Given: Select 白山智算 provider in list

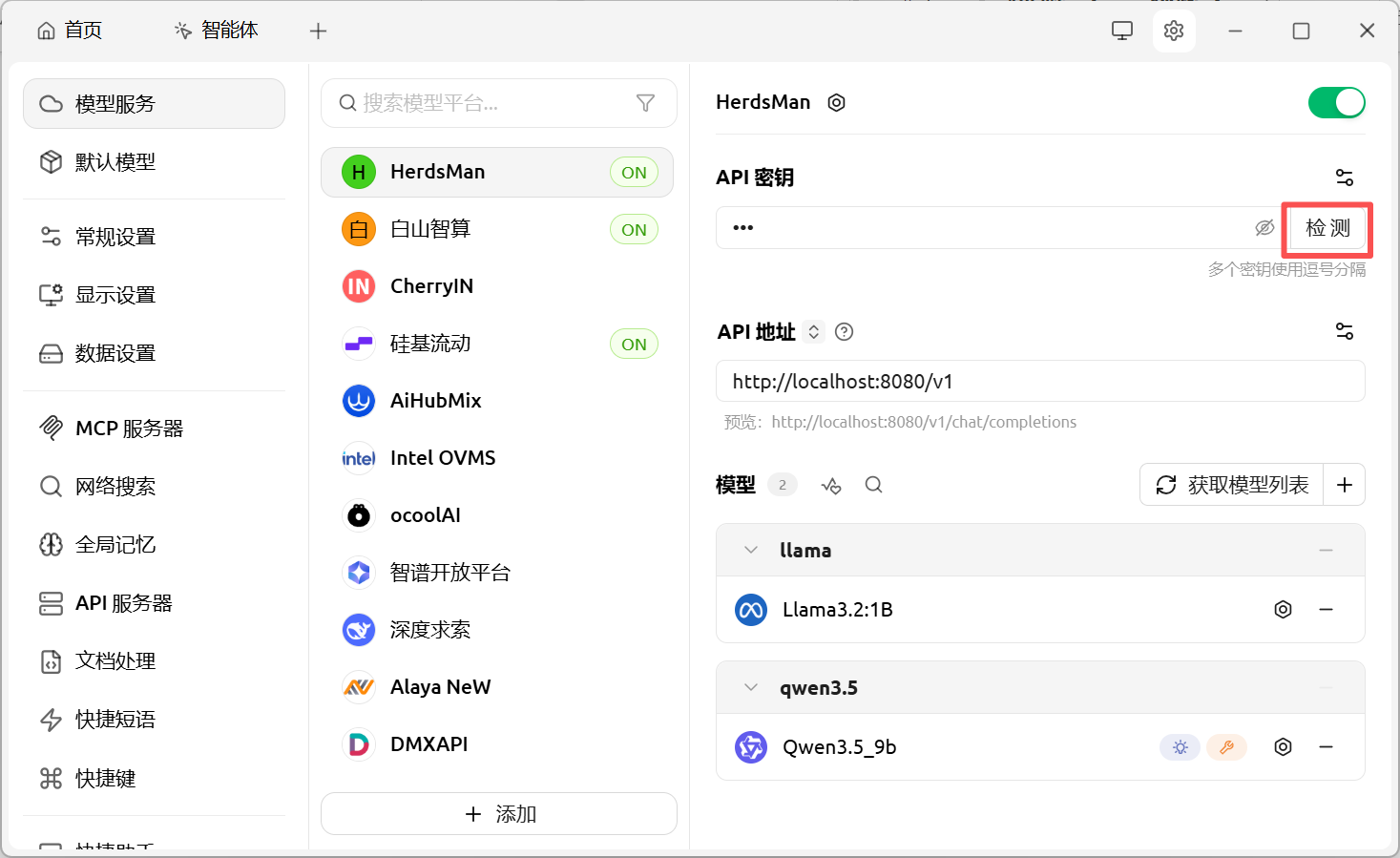Looking at the screenshot, I should coord(497,229).
